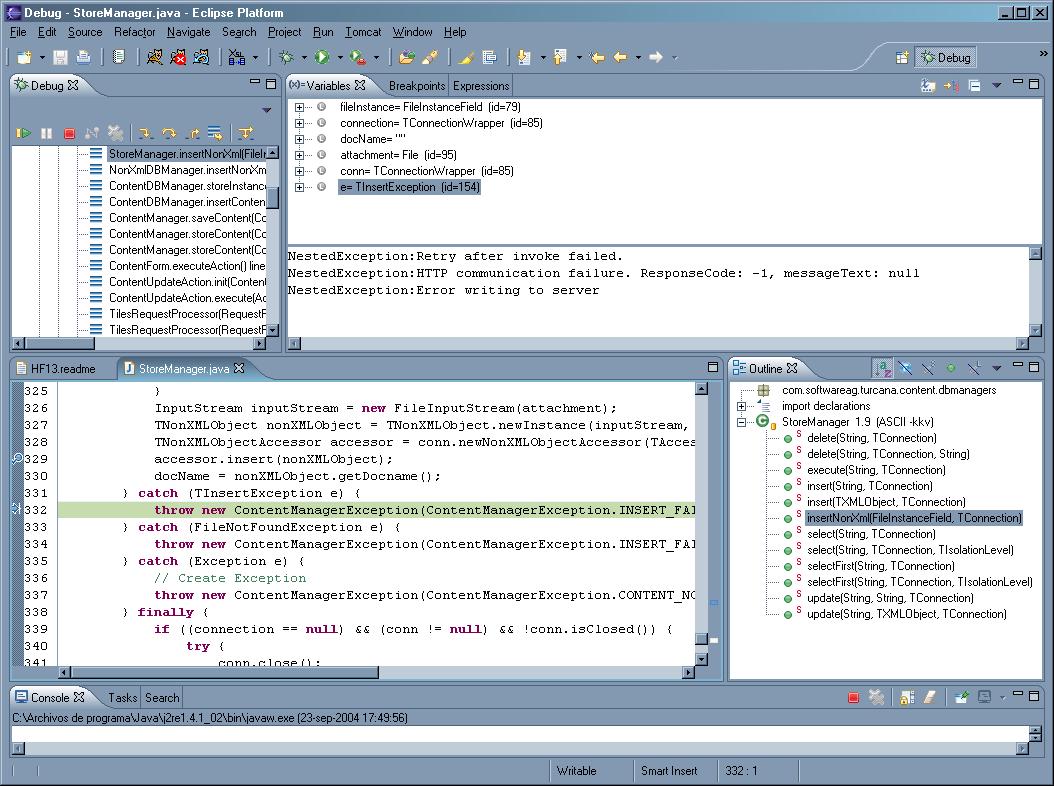This screenshot has height=786, width=1054.
Task: Click the Step Over icon
Action: coord(169,133)
